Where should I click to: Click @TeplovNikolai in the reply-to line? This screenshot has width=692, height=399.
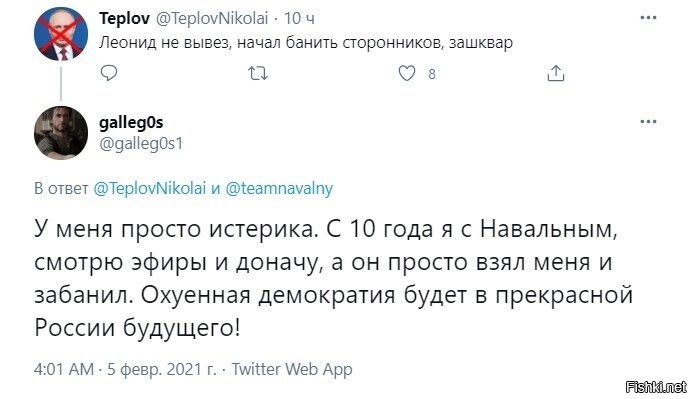pyautogui.click(x=150, y=188)
